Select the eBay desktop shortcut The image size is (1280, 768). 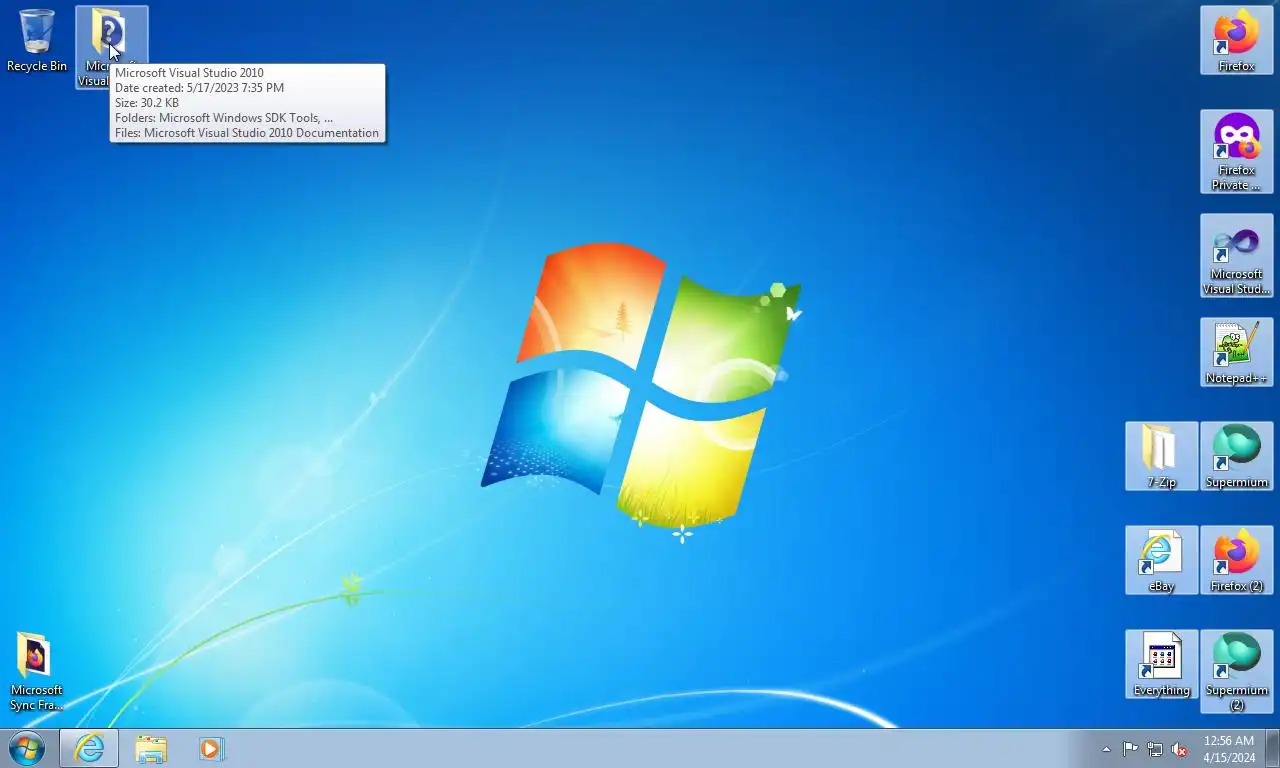pyautogui.click(x=1162, y=560)
